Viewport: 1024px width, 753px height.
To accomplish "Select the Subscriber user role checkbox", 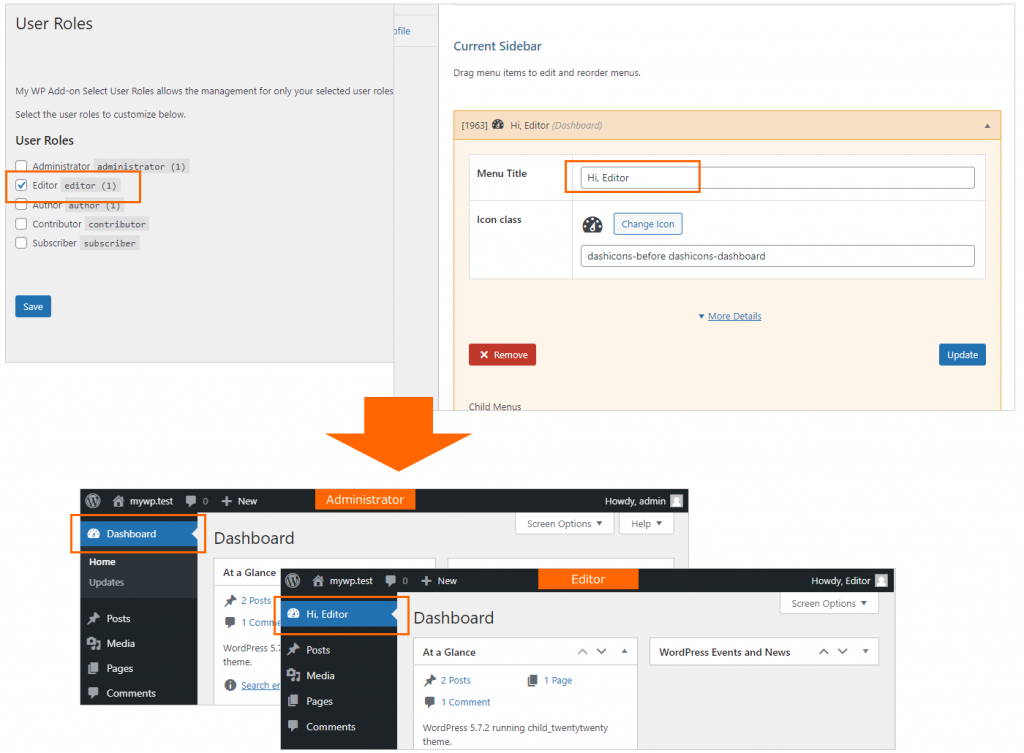I will (x=22, y=243).
